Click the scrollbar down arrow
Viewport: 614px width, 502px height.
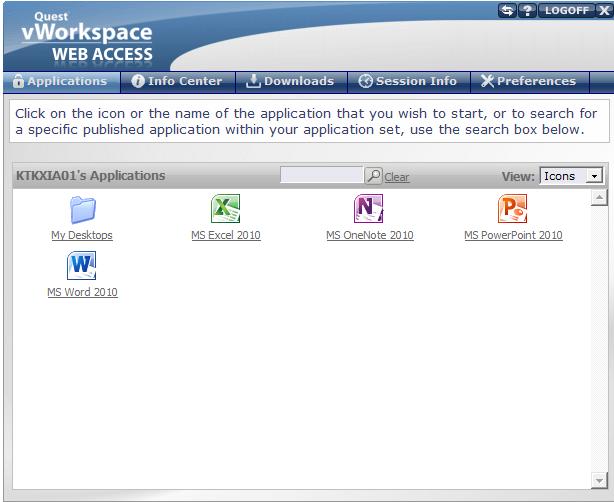point(599,480)
